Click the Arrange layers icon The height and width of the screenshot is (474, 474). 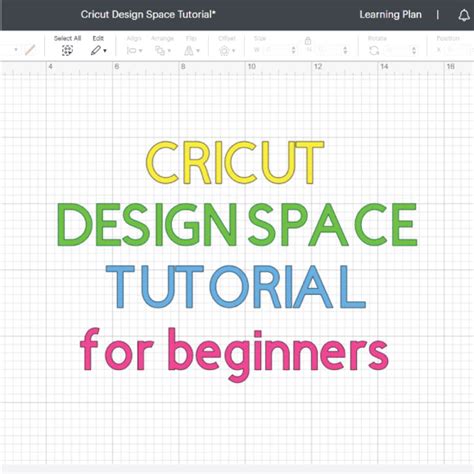(160, 51)
